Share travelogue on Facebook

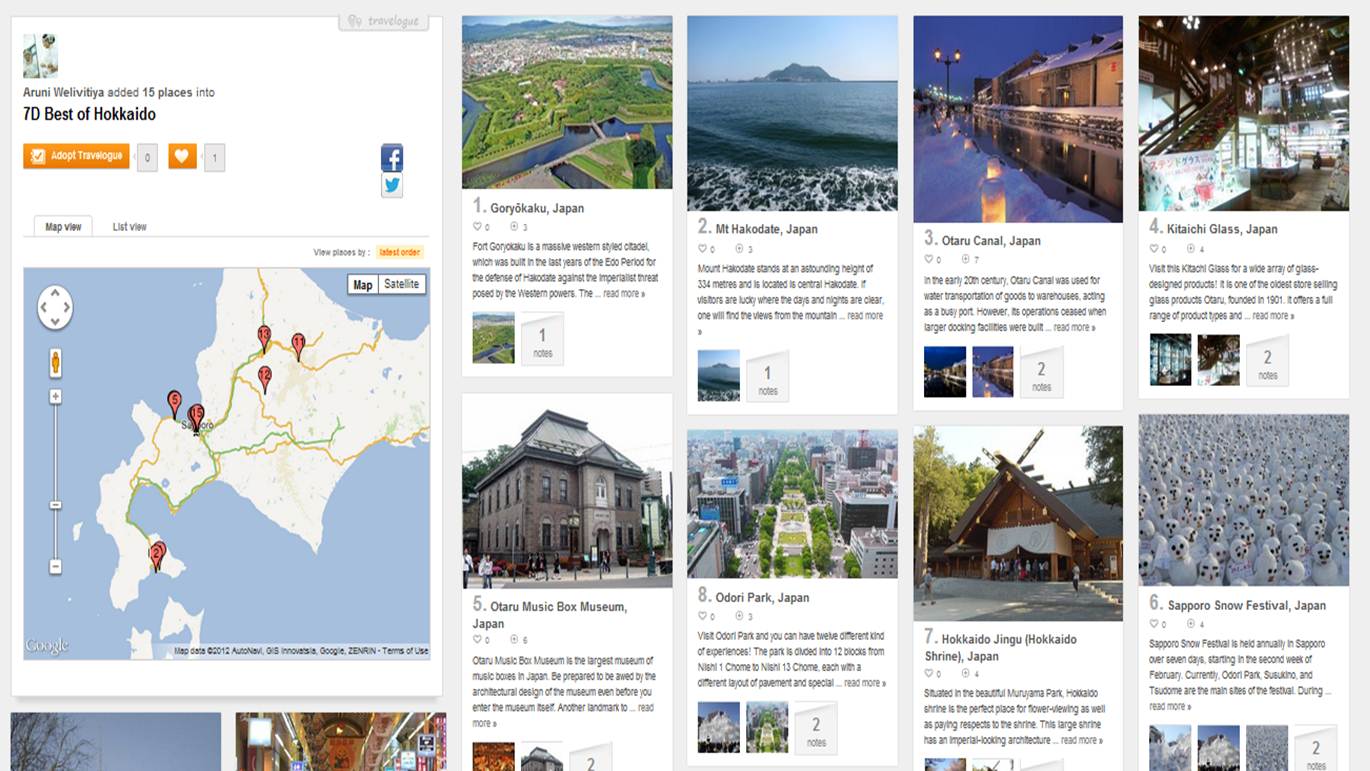[392, 158]
